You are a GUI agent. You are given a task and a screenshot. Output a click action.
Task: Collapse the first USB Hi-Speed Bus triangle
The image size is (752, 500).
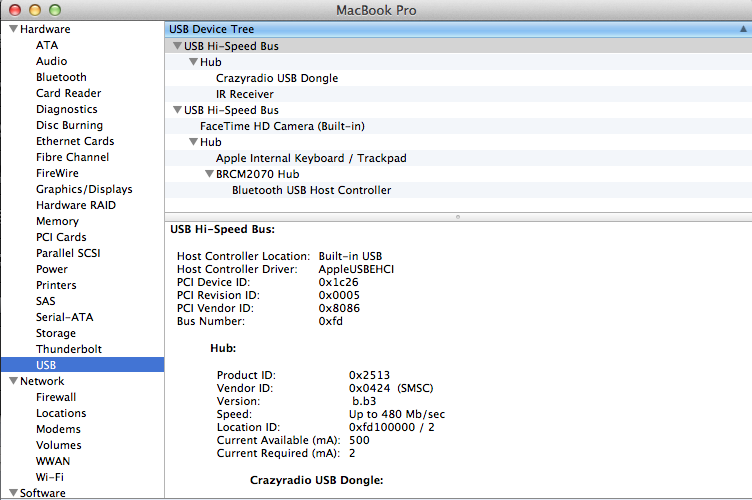tap(176, 46)
